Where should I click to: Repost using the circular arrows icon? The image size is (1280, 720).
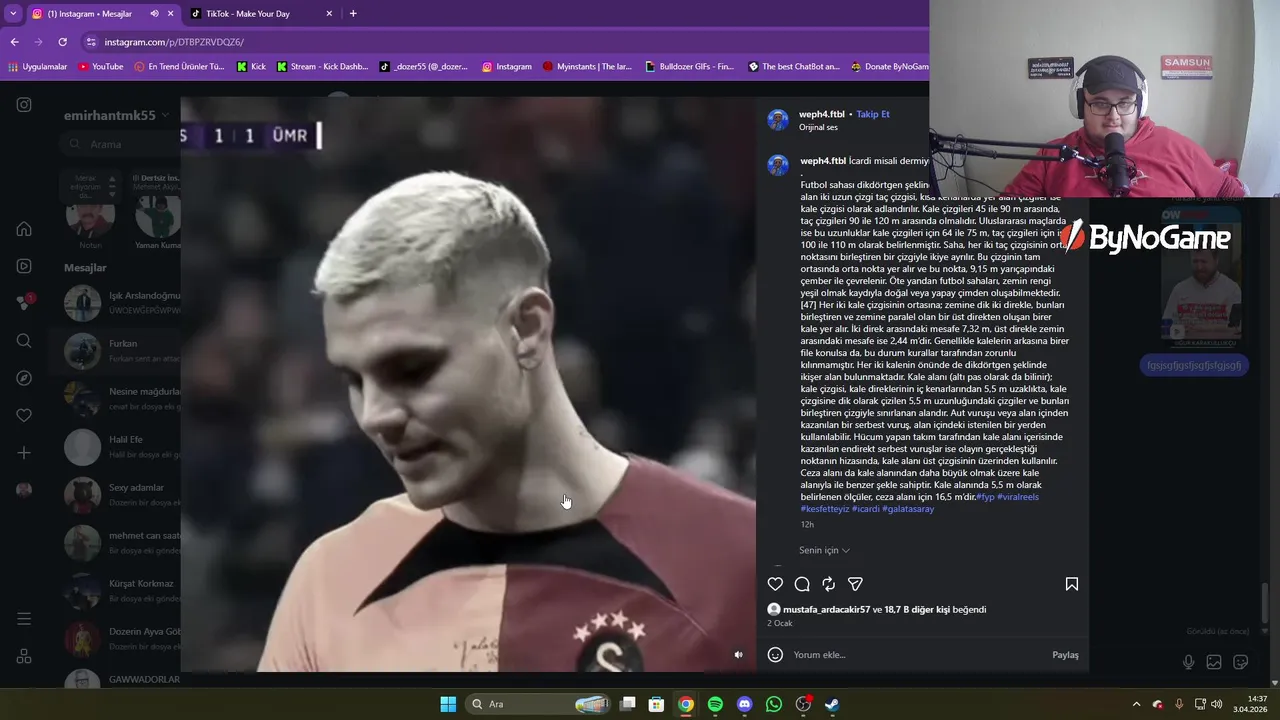coord(828,584)
